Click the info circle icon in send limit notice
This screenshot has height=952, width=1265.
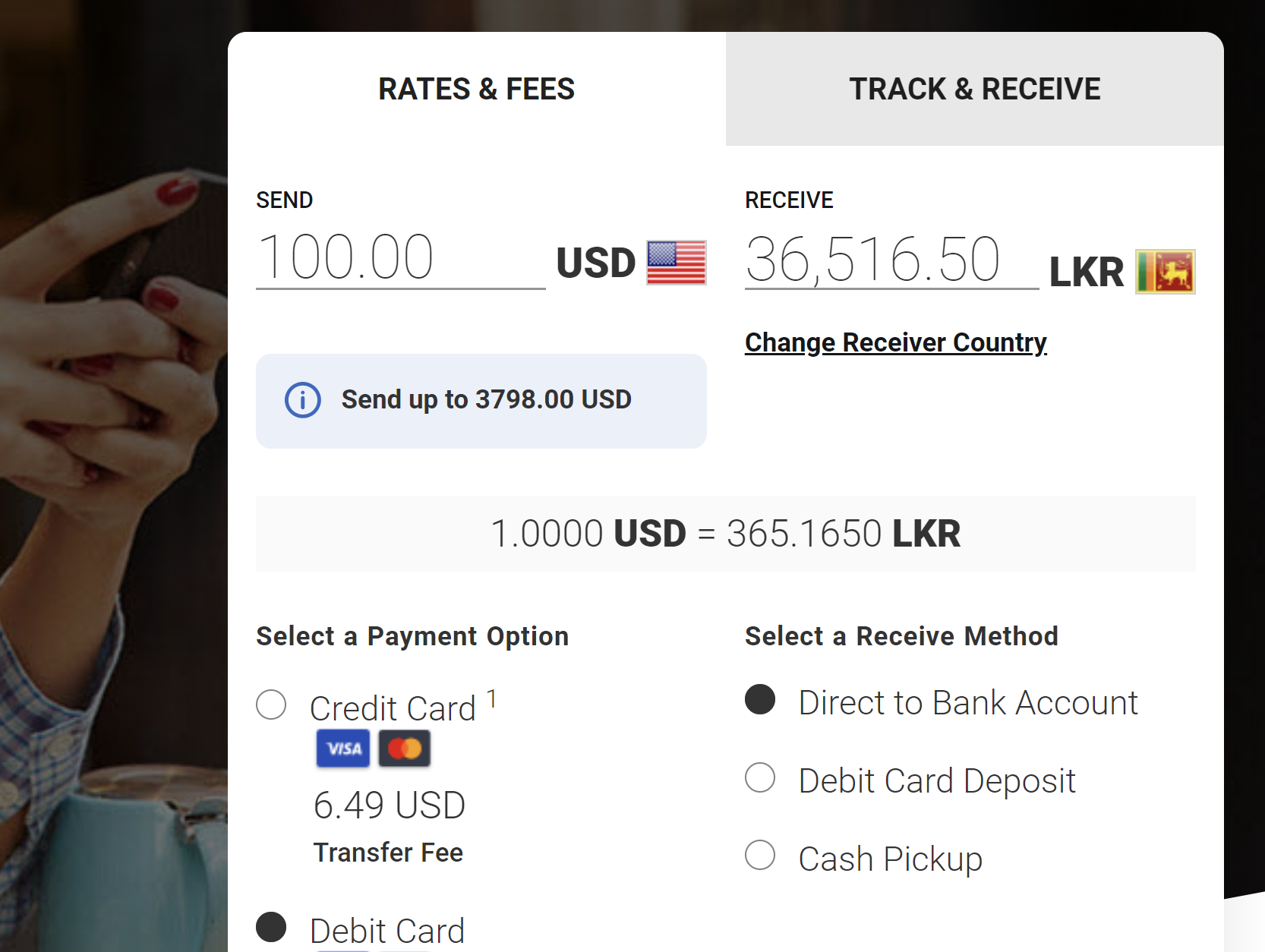[x=302, y=400]
